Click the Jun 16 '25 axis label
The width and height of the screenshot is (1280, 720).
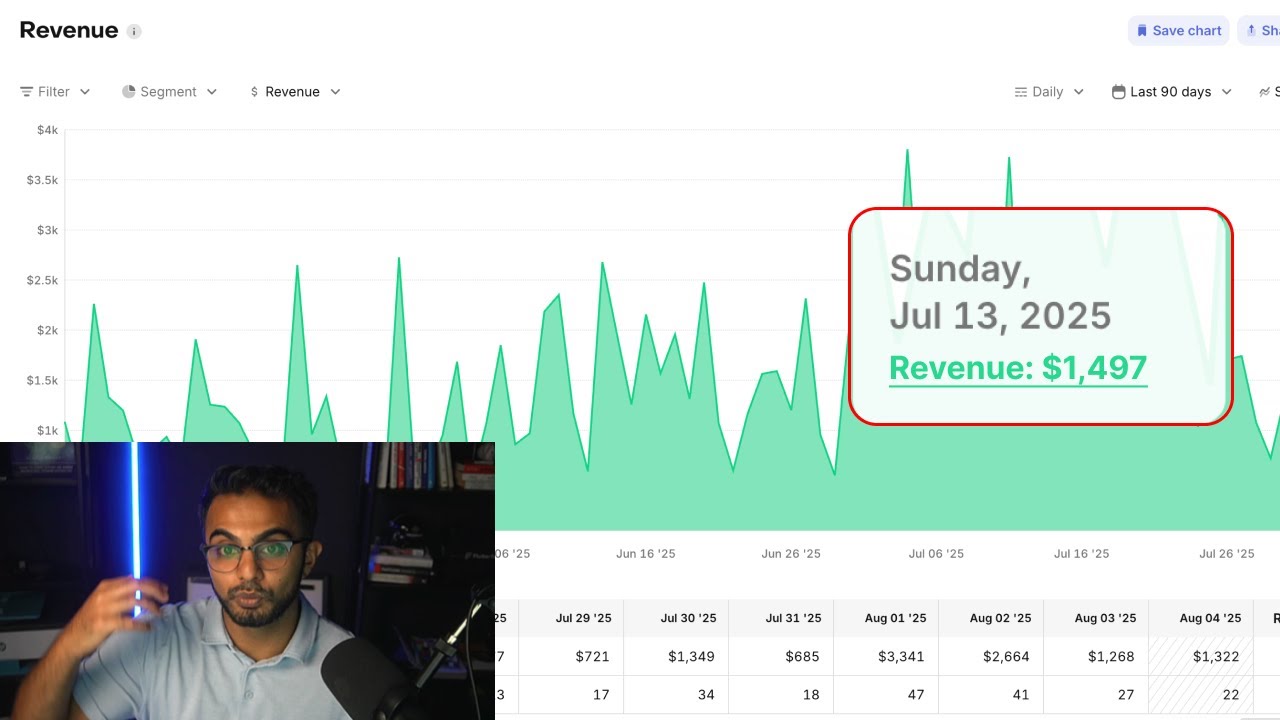click(646, 553)
